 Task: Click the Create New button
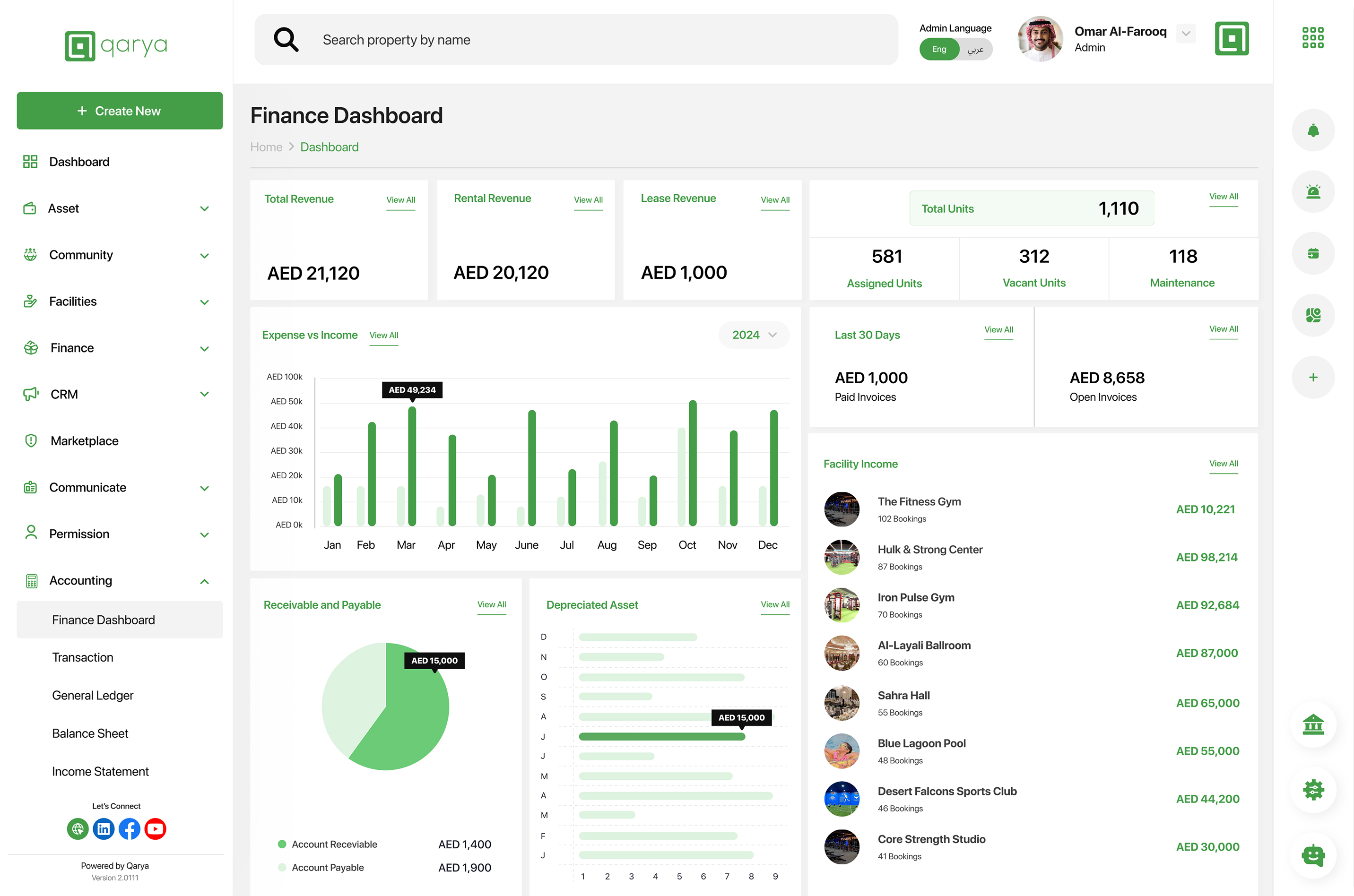click(x=120, y=110)
